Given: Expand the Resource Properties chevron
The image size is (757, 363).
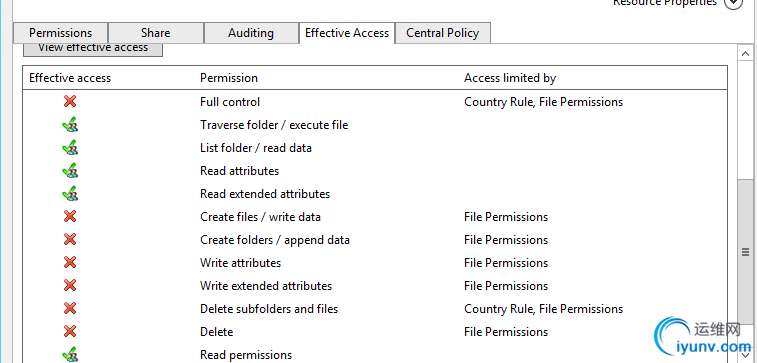Looking at the screenshot, I should coord(733,3).
